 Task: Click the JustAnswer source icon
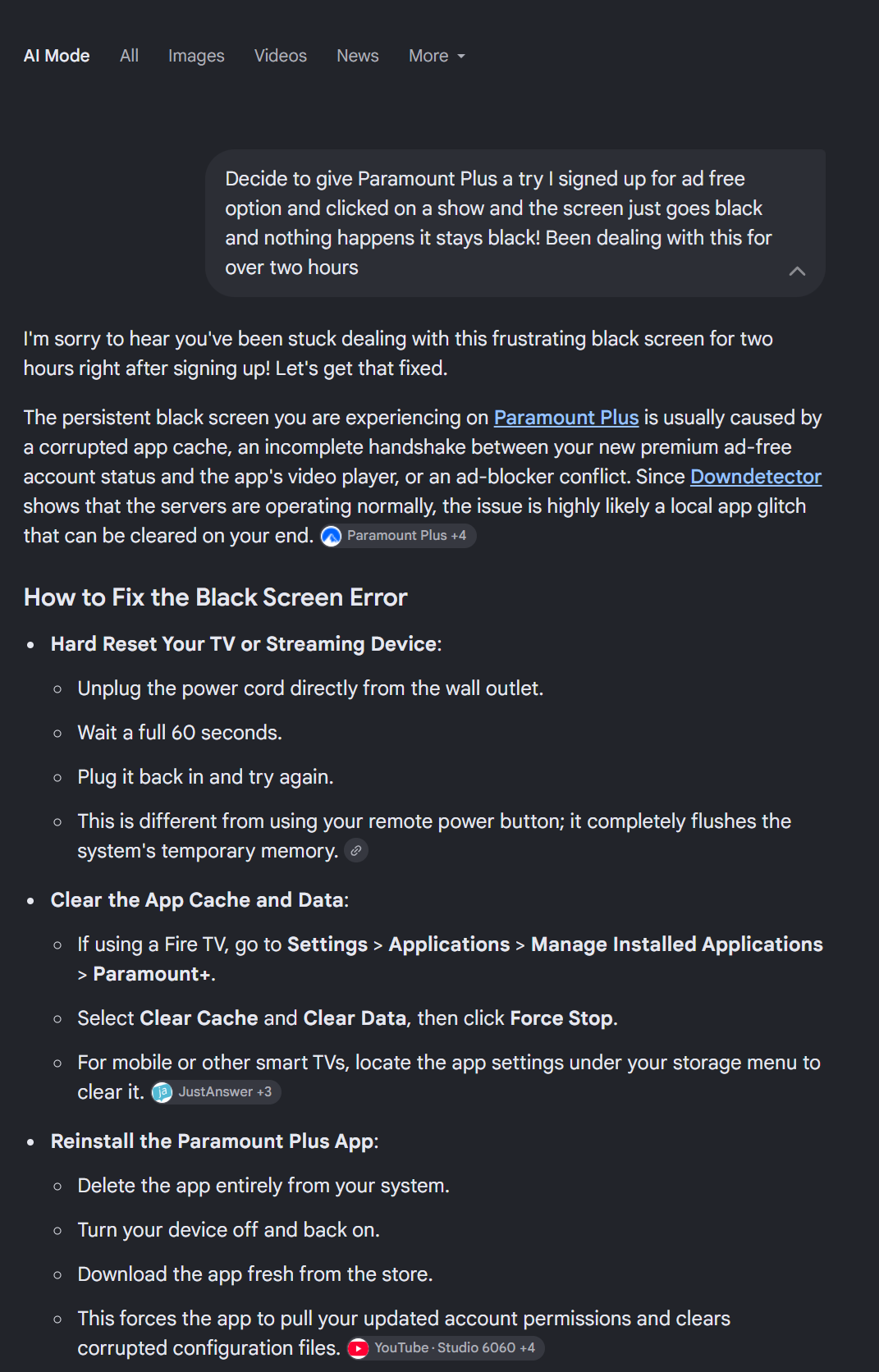click(163, 1092)
